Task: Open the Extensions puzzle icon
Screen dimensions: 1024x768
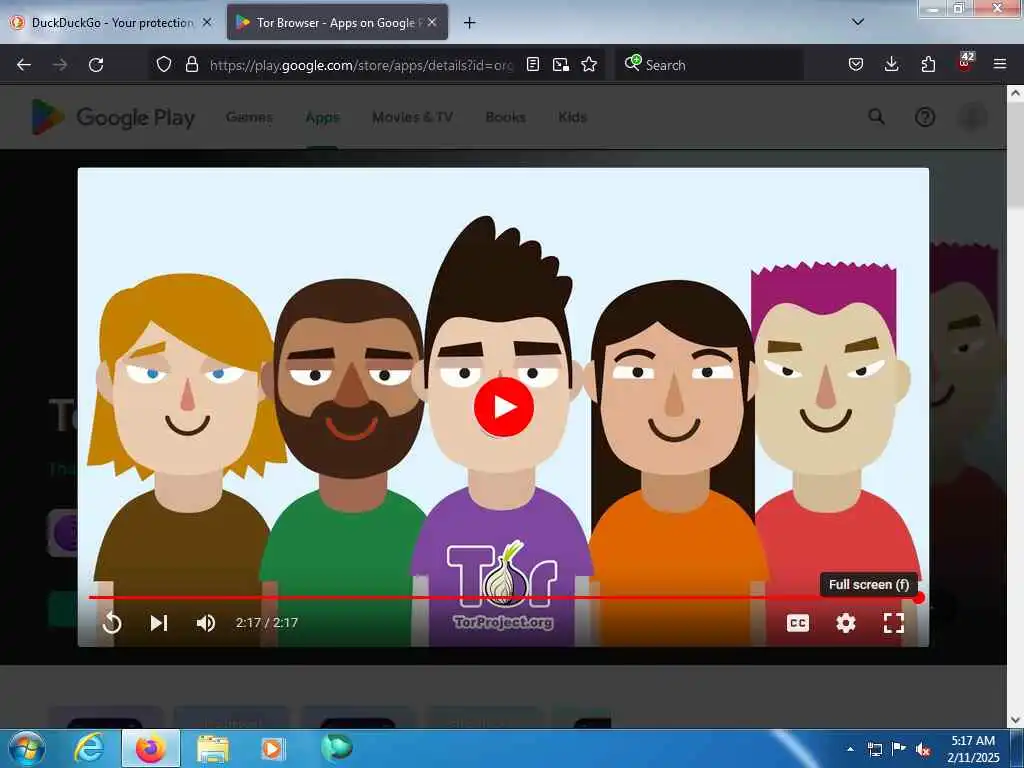Action: pyautogui.click(x=928, y=64)
